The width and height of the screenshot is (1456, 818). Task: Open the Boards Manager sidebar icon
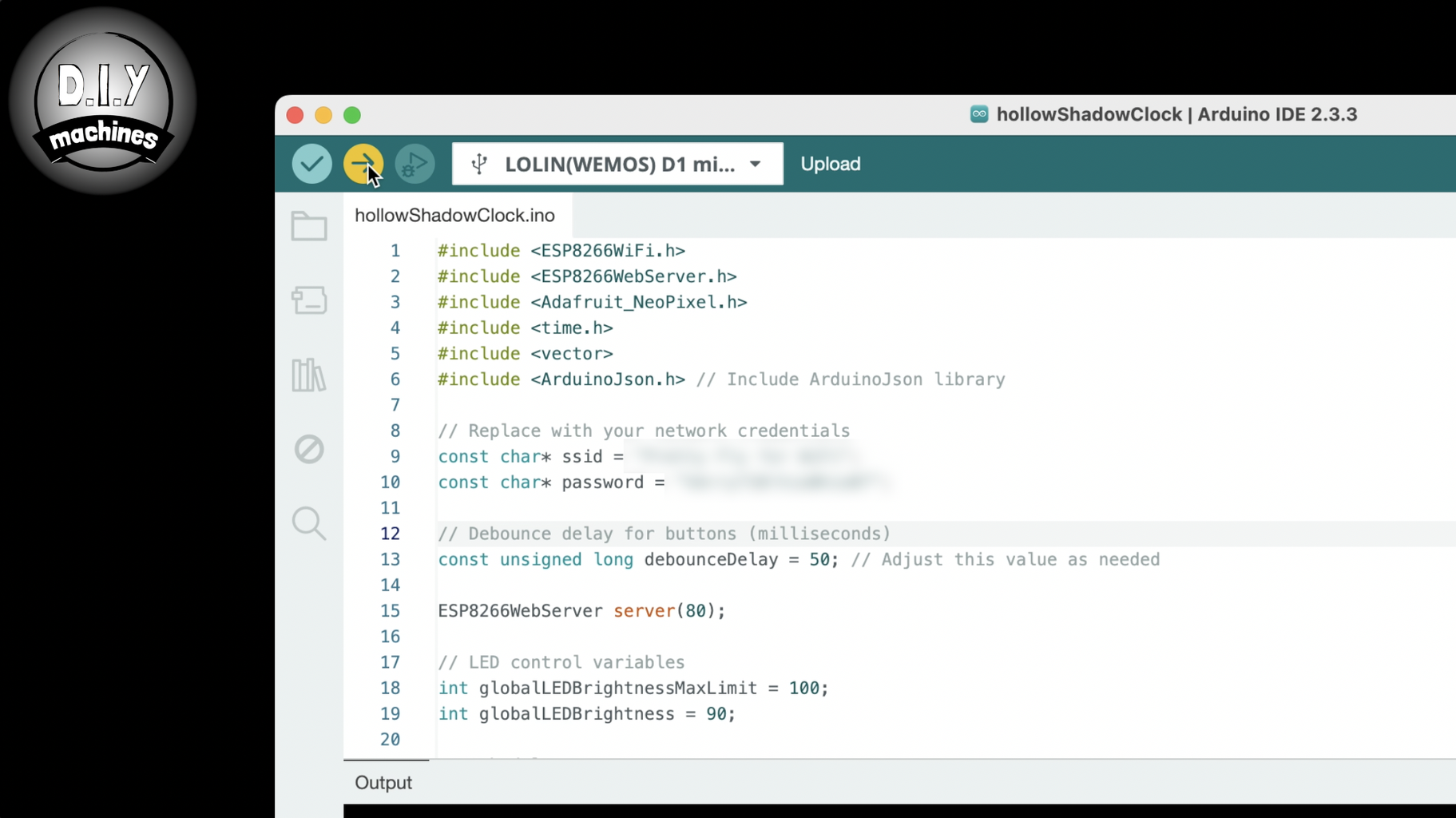click(x=309, y=300)
